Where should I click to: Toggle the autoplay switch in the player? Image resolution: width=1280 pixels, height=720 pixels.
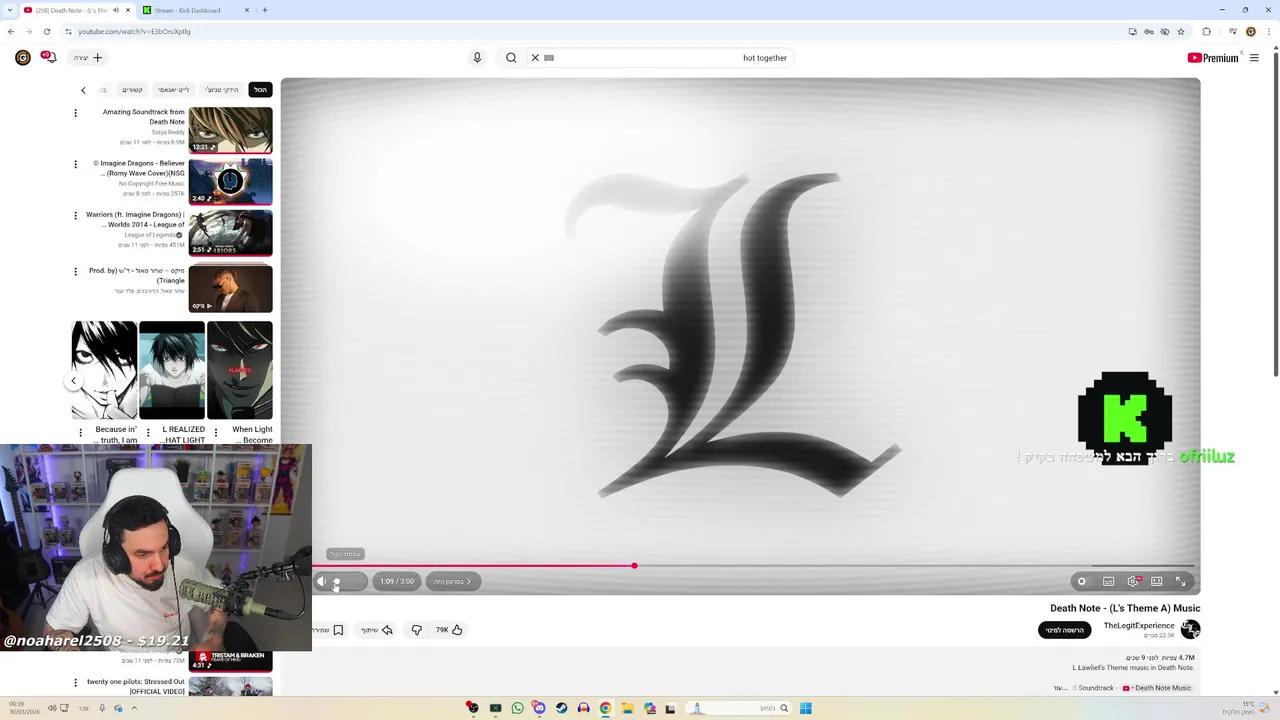click(x=1082, y=581)
